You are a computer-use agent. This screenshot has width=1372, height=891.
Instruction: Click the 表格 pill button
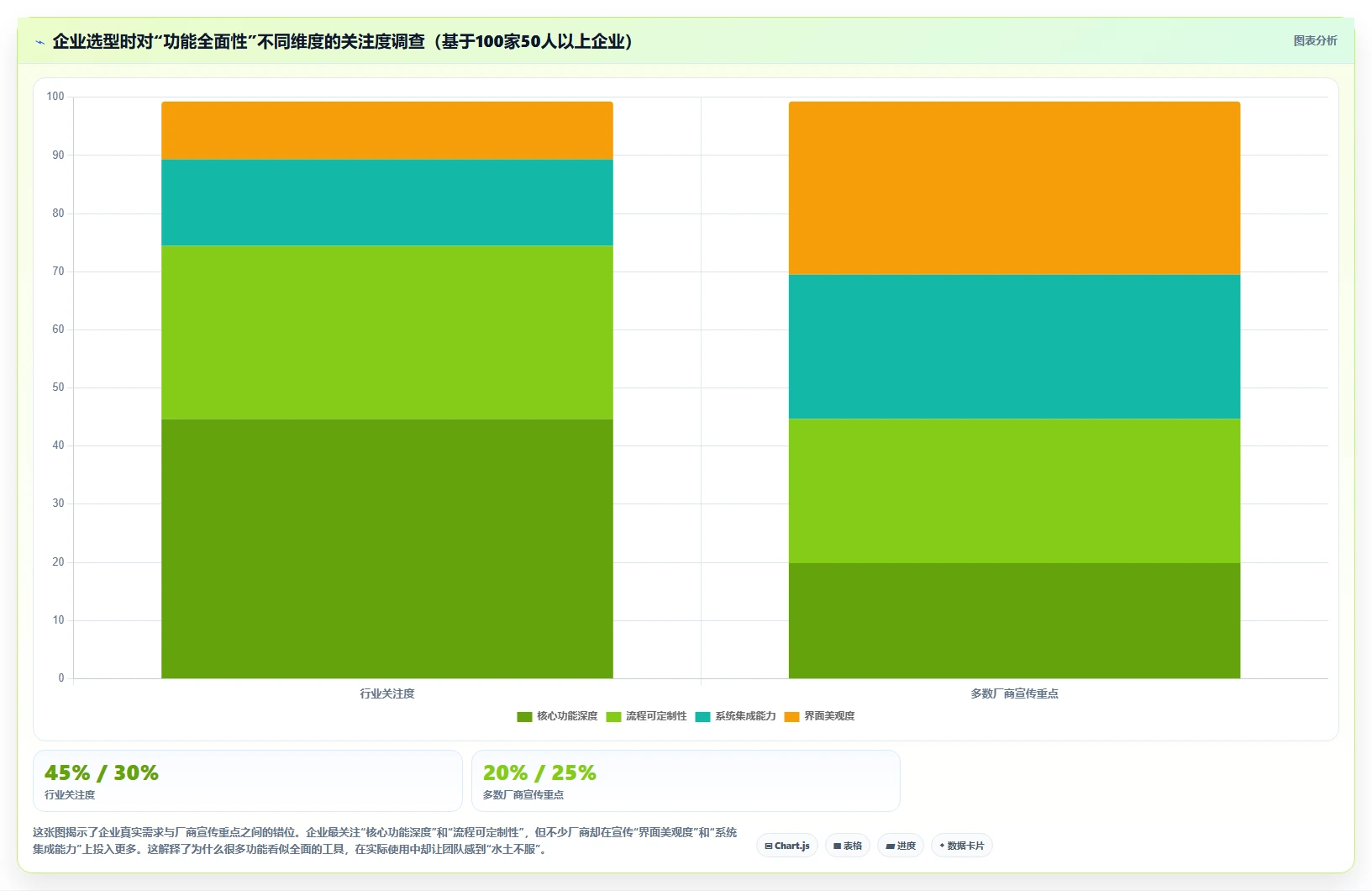click(848, 846)
